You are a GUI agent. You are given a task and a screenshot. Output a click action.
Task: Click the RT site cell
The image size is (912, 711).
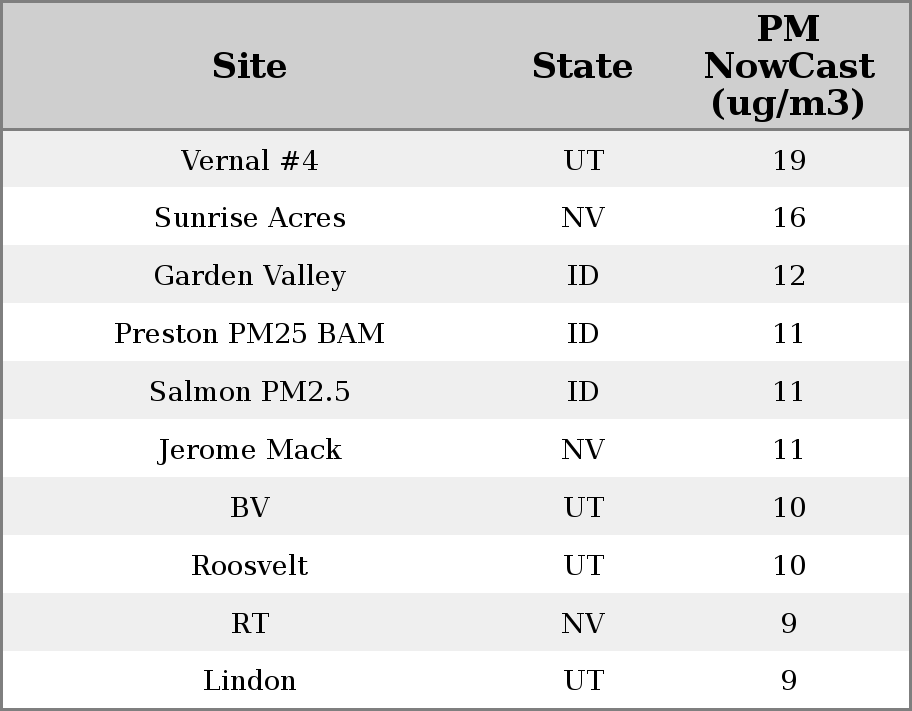250,623
